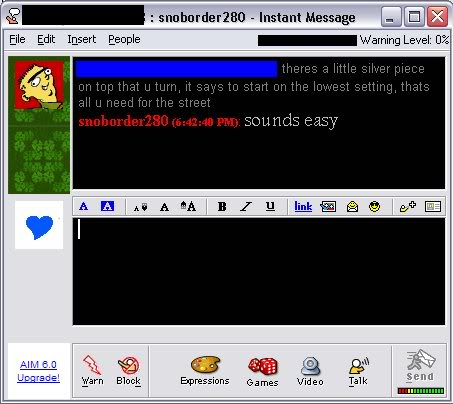Set the text foreground color

(x=84, y=206)
